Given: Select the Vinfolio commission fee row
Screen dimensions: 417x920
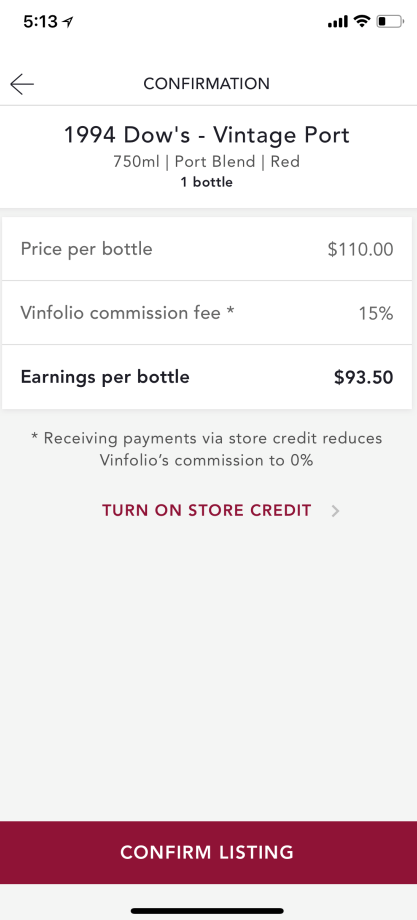Looking at the screenshot, I should tap(207, 313).
